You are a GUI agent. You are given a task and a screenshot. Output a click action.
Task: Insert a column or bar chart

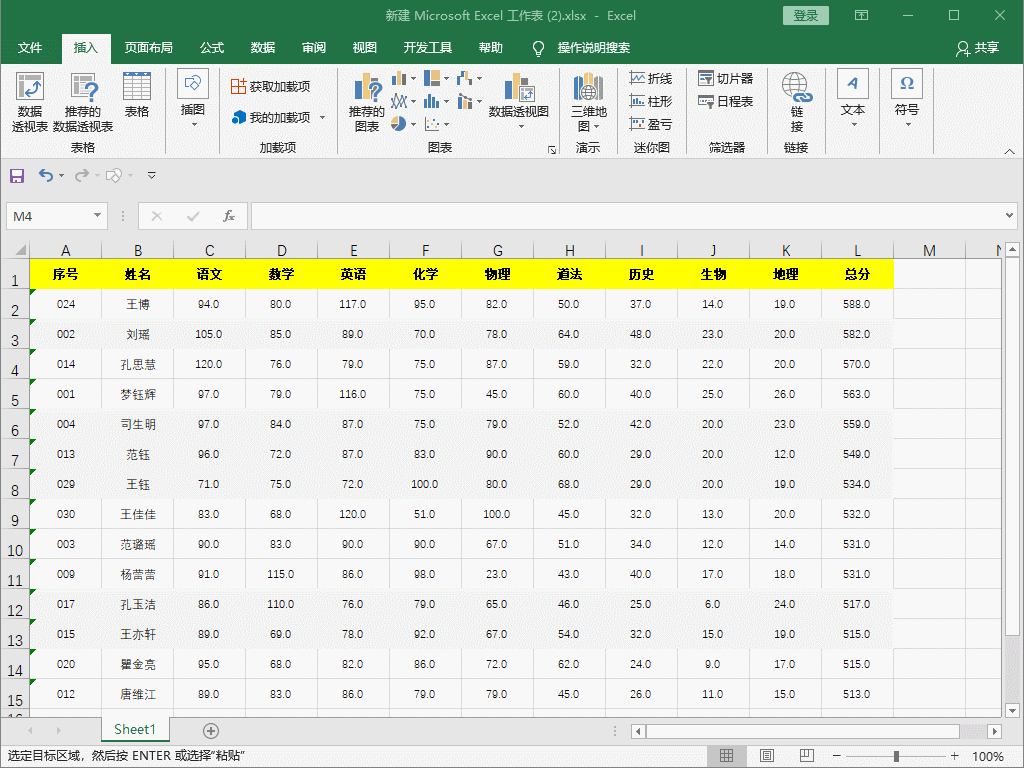[x=404, y=79]
